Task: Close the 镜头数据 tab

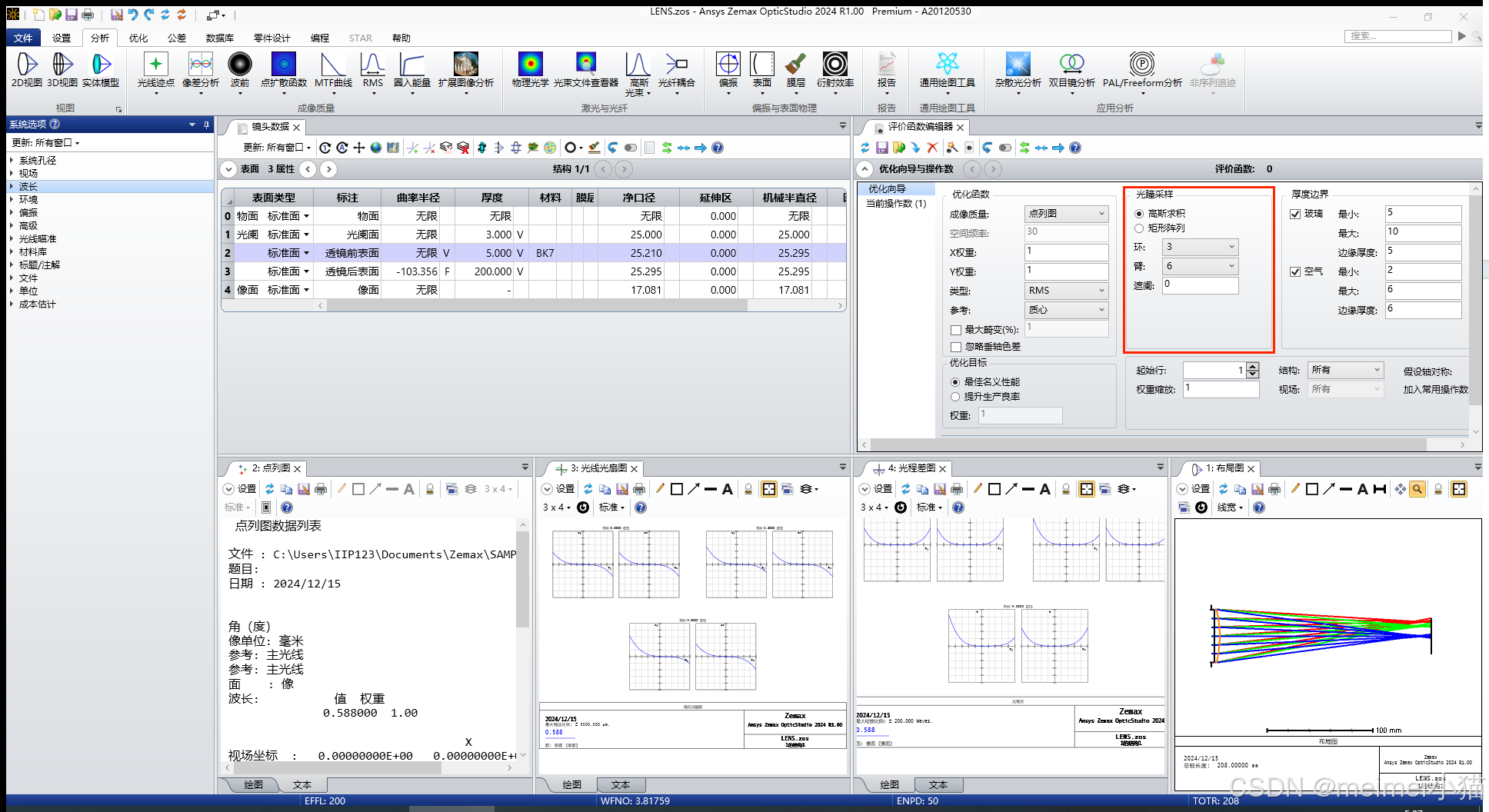Action: [x=297, y=127]
